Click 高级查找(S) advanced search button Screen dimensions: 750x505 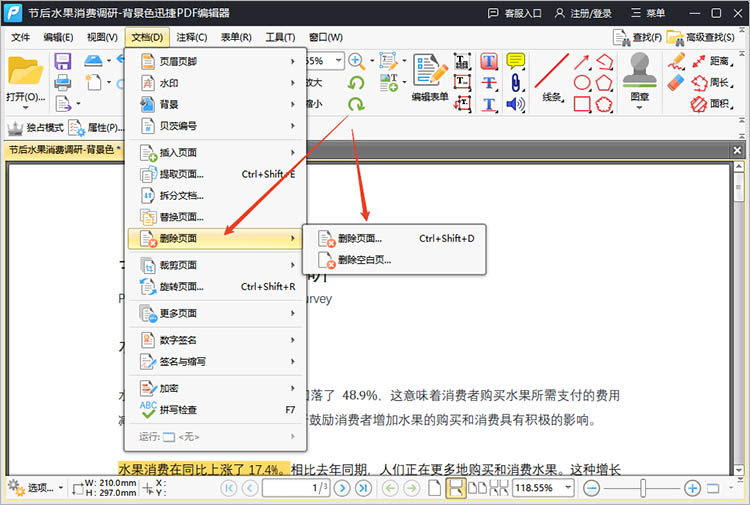coord(701,37)
